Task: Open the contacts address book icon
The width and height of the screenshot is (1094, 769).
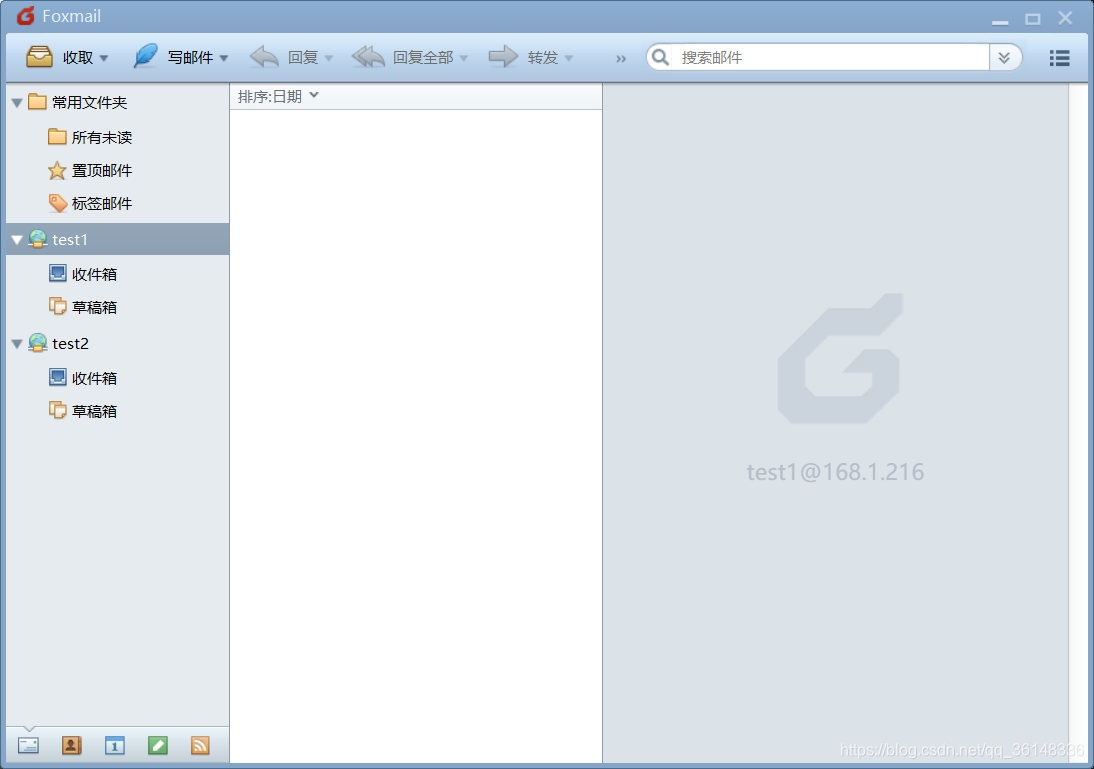Action: (x=72, y=745)
